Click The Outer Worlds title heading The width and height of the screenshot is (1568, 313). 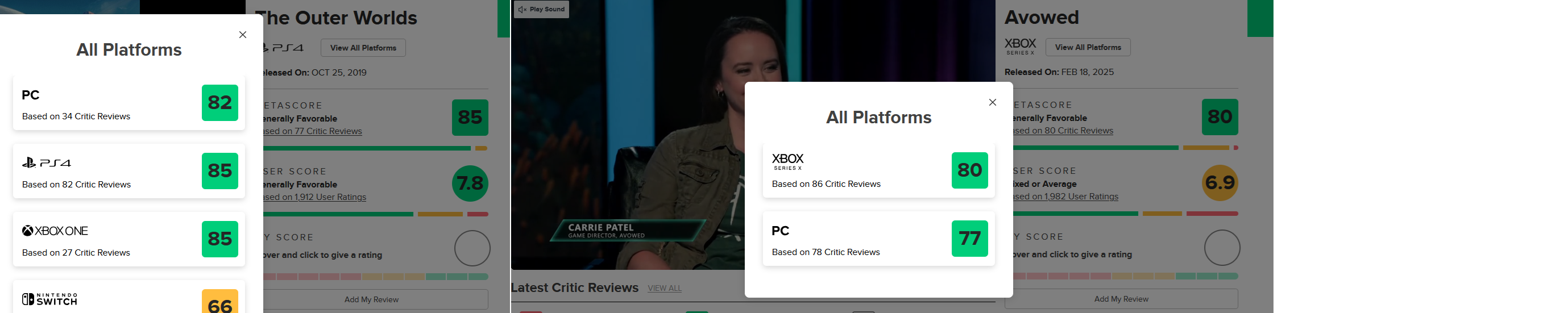pos(340,18)
